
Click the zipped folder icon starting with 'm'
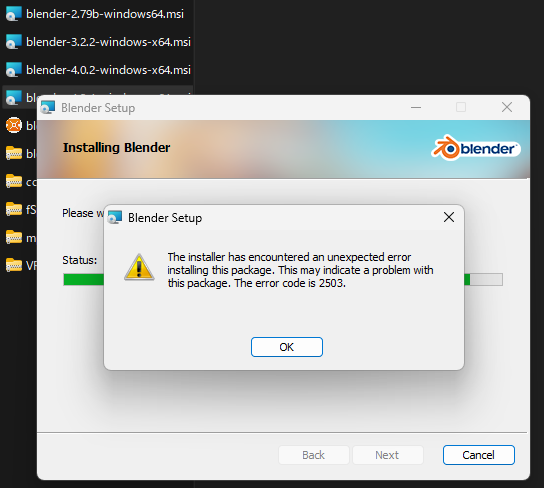coord(14,237)
